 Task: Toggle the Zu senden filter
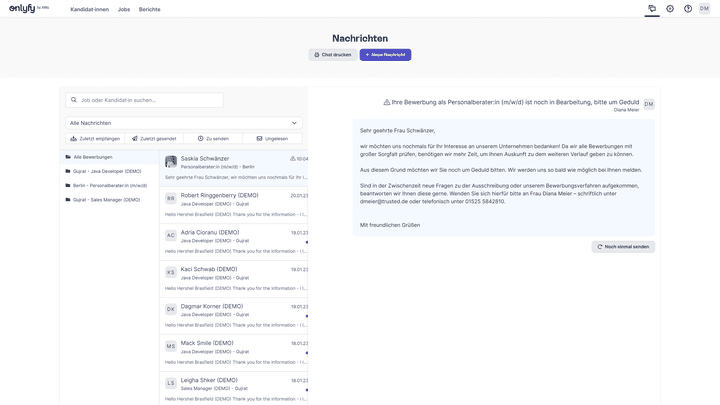213,138
